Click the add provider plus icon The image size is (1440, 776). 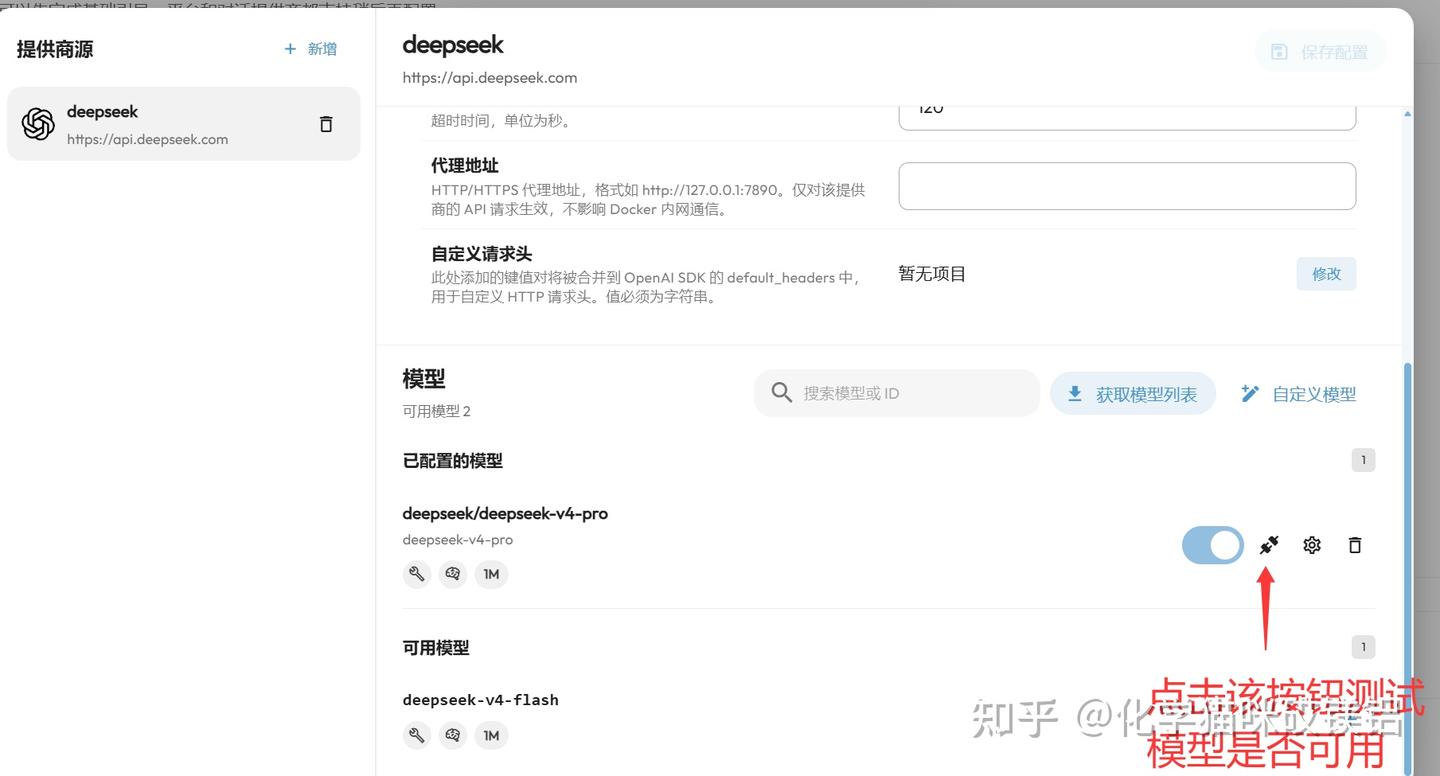[x=290, y=49]
